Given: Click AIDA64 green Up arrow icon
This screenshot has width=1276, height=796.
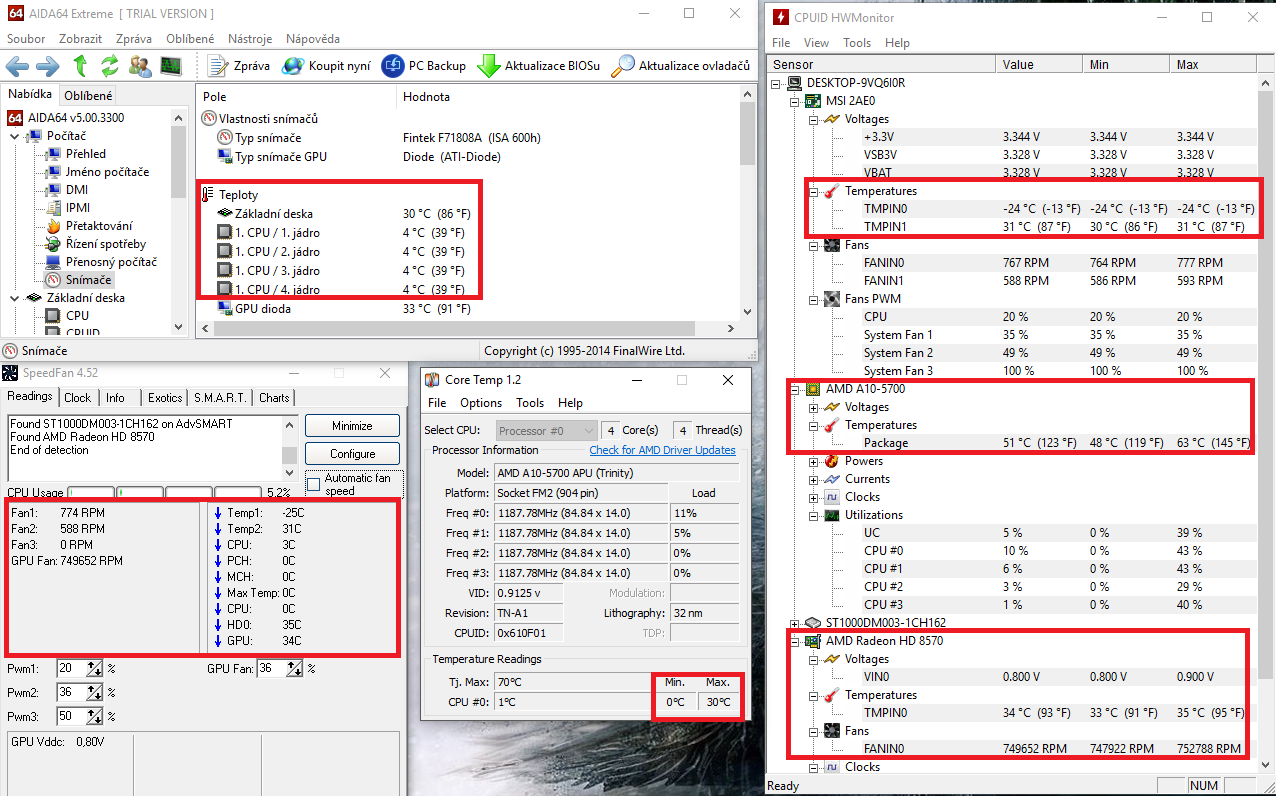Looking at the screenshot, I should pos(80,66).
